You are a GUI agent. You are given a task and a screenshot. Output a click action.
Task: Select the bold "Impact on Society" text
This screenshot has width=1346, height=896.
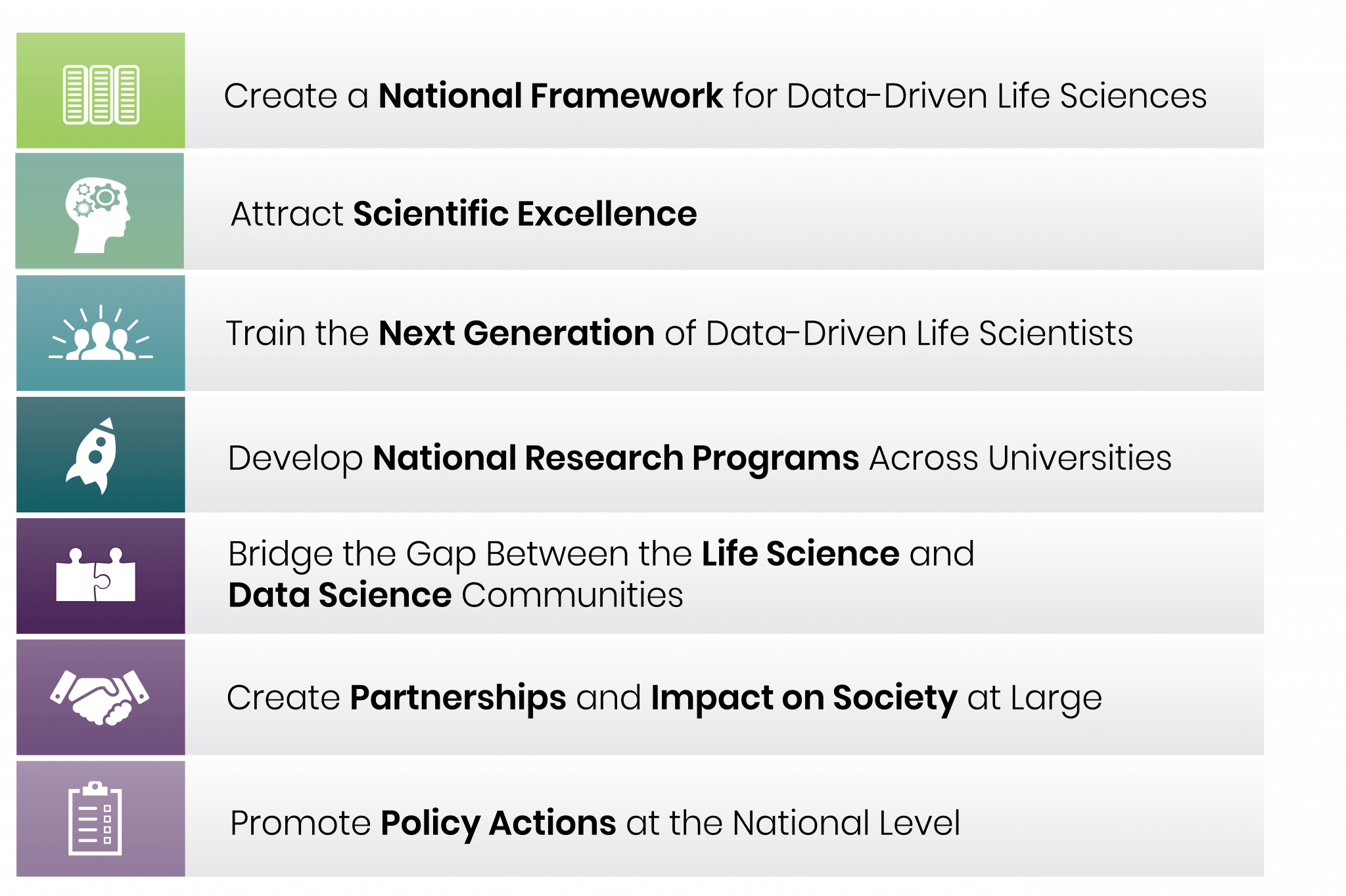pos(804,698)
